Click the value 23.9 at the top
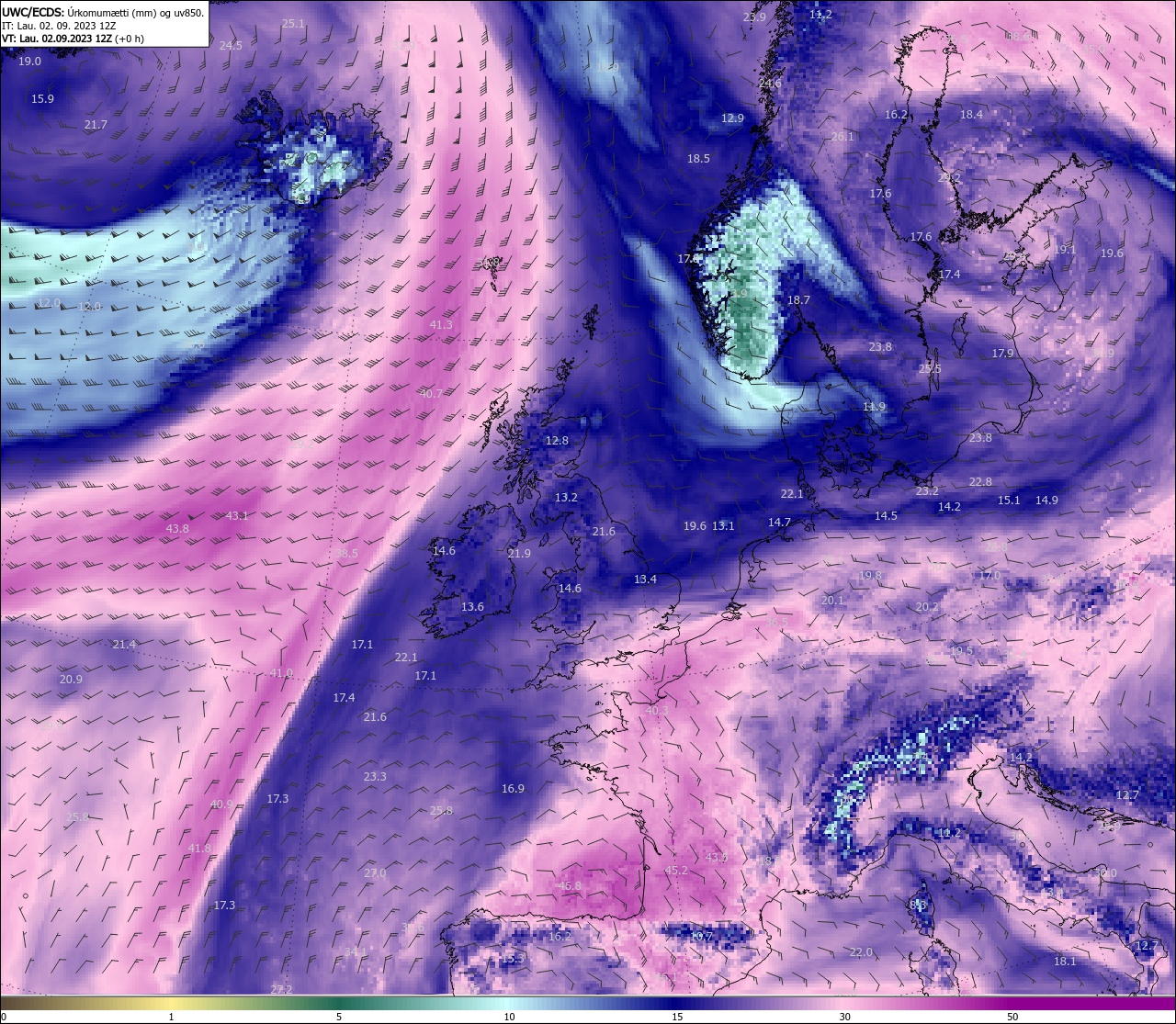The width and height of the screenshot is (1176, 1024). tap(754, 17)
